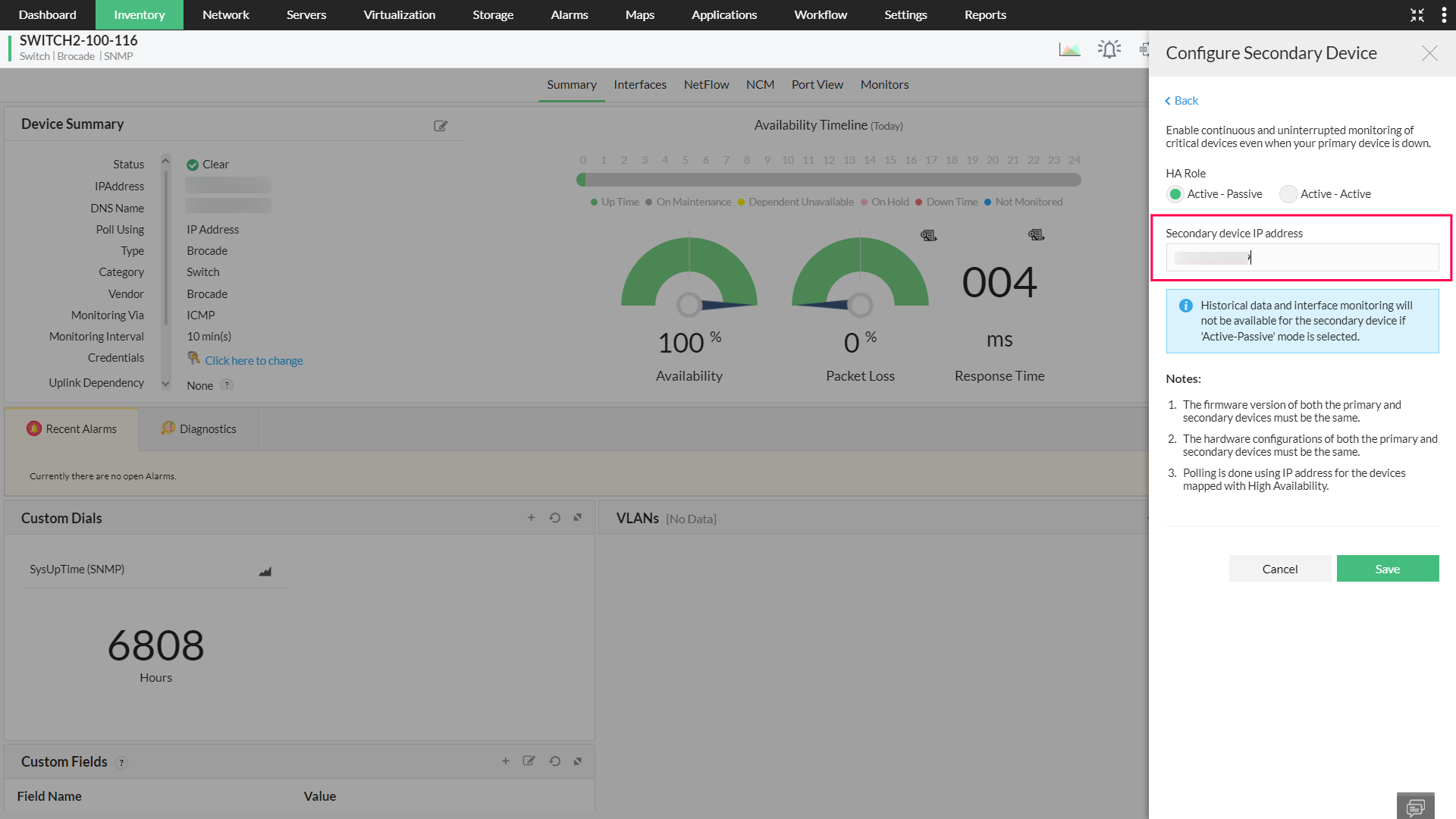This screenshot has height=819, width=1456.
Task: Open the availability graph icon in the header
Action: tap(1069, 50)
